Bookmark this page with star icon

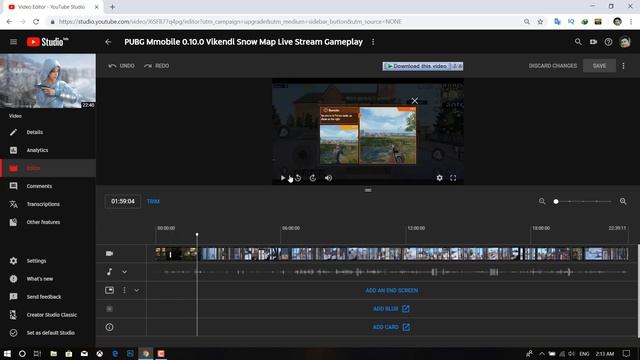click(x=540, y=22)
